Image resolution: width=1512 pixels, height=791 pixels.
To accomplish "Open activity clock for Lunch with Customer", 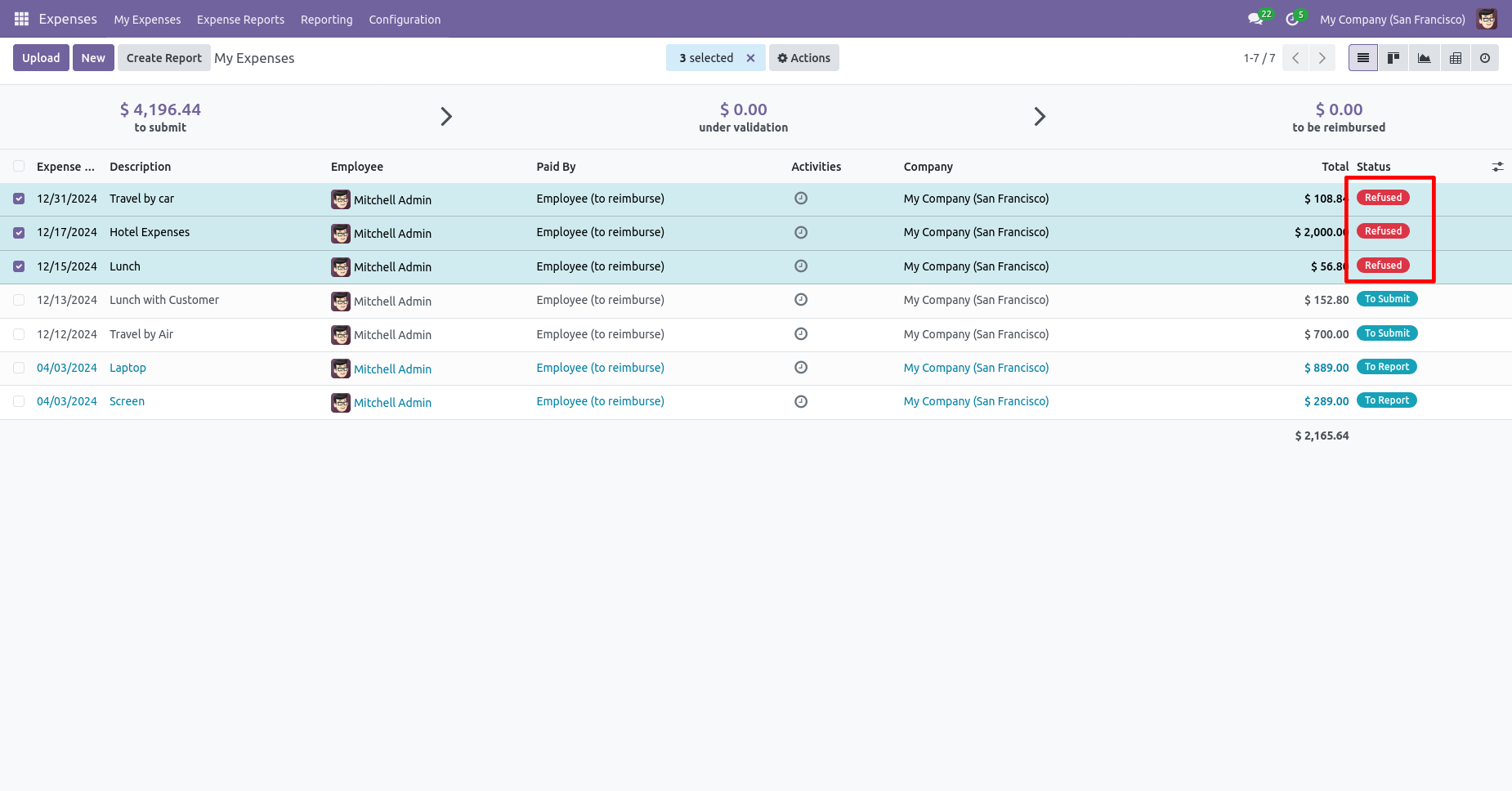I will [x=801, y=300].
